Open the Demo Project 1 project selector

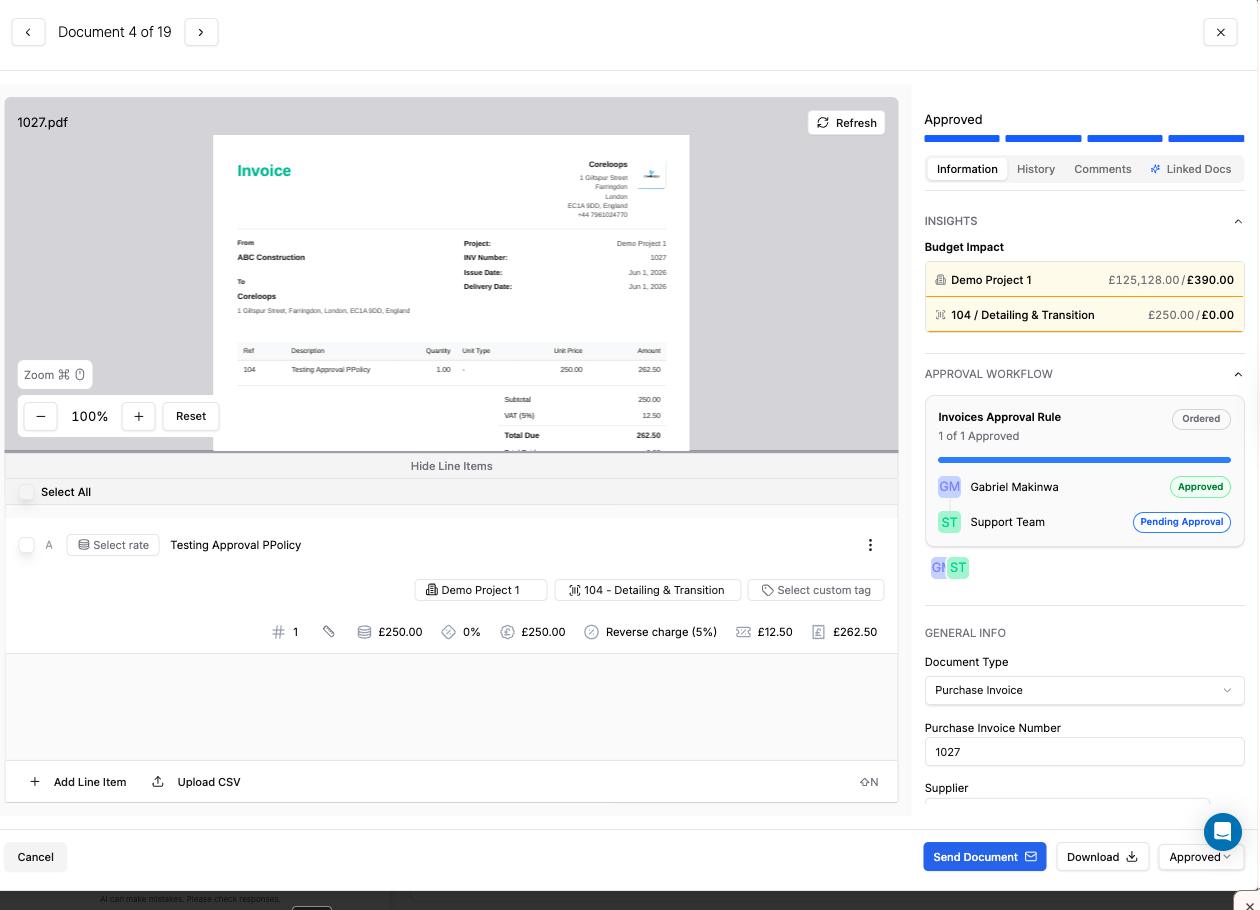pos(481,590)
